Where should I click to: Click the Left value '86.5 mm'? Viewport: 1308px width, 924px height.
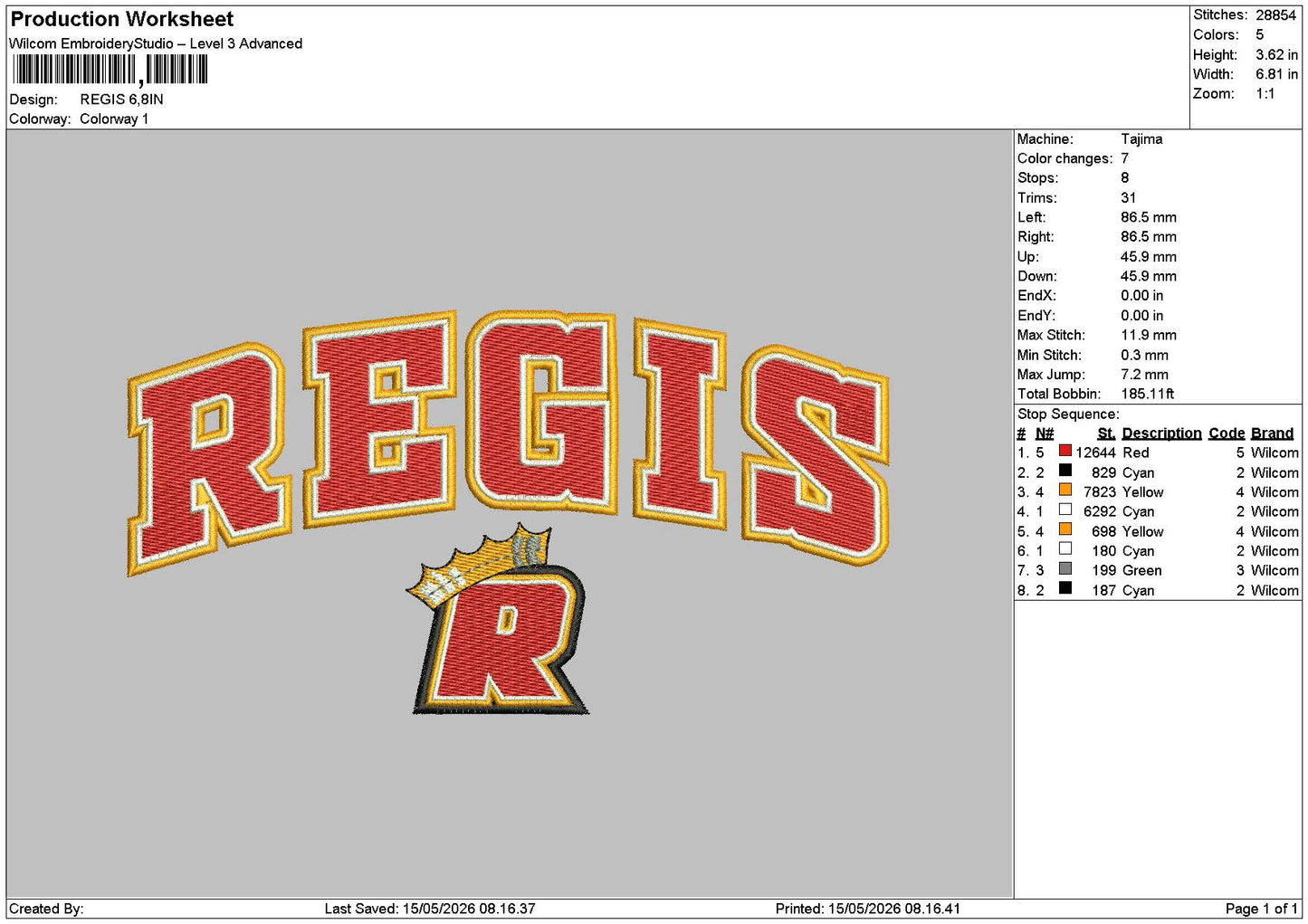pyautogui.click(x=1149, y=217)
